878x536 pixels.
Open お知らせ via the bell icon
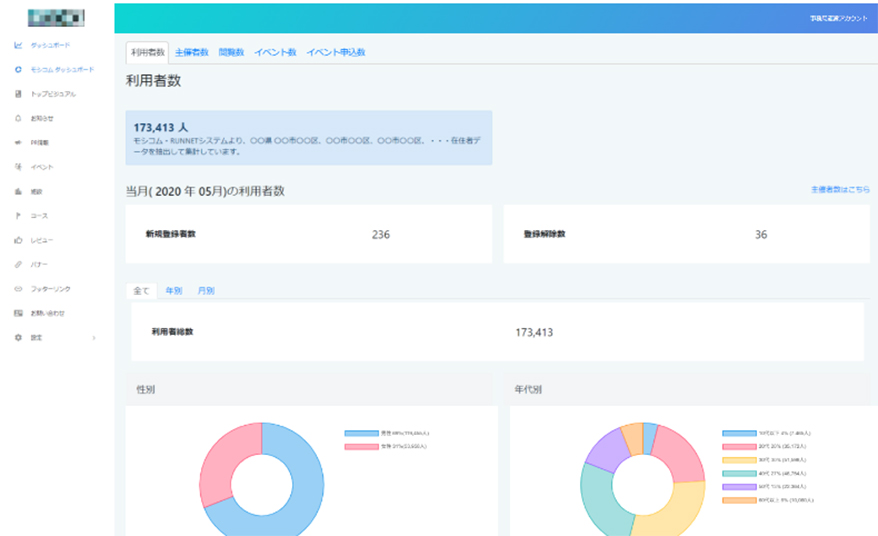pyautogui.click(x=18, y=118)
